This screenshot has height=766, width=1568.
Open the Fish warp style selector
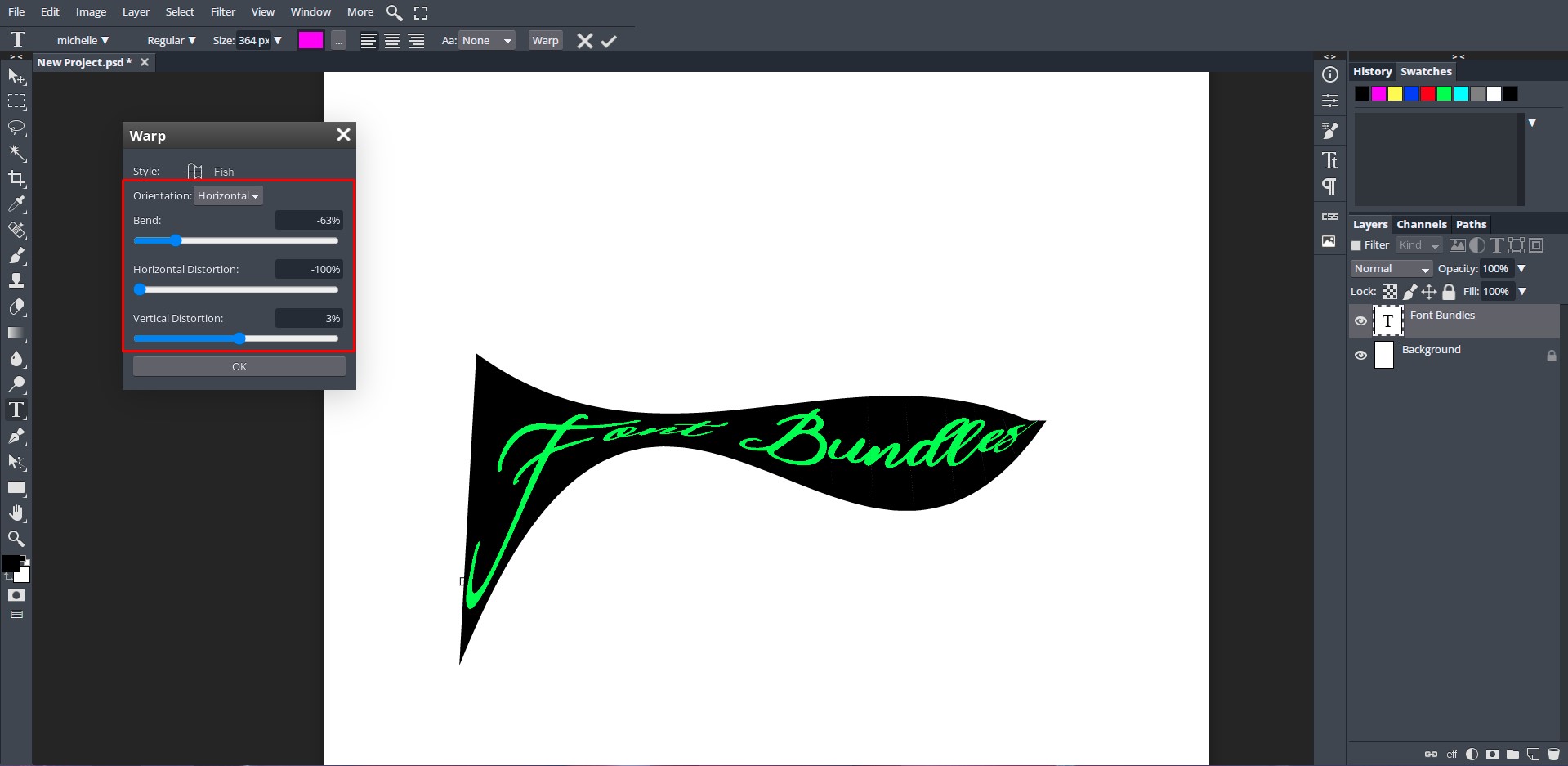tap(211, 172)
